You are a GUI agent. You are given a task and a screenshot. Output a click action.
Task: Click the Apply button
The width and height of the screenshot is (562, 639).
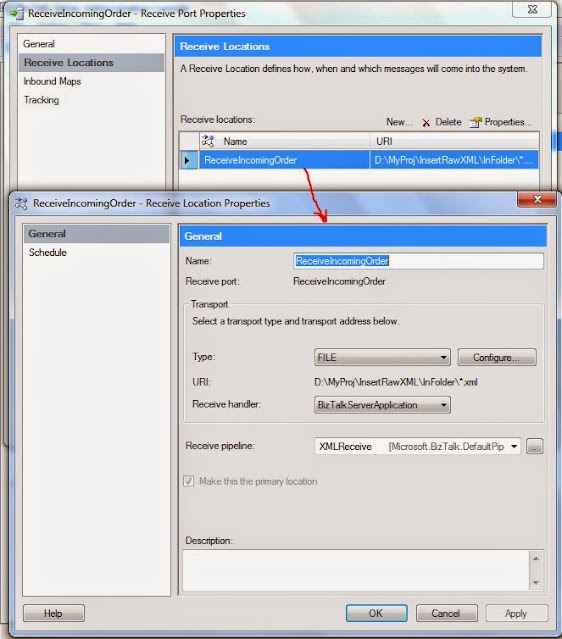point(516,613)
